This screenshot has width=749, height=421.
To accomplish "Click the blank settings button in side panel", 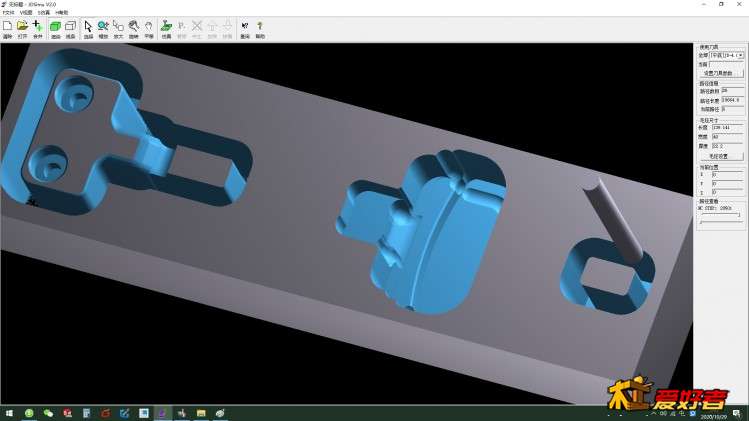I will click(x=722, y=156).
